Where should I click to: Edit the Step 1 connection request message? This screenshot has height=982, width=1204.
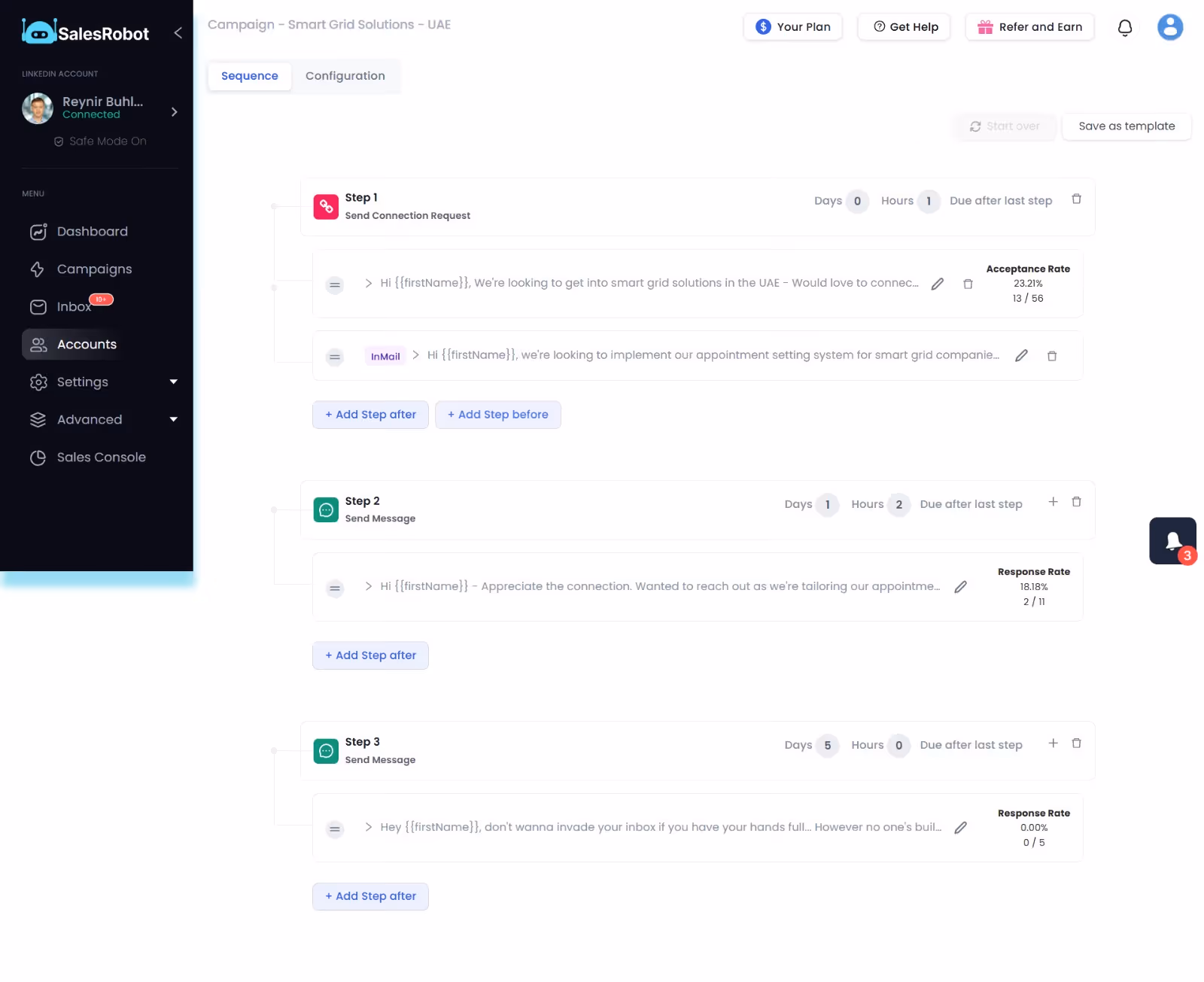[x=937, y=284]
